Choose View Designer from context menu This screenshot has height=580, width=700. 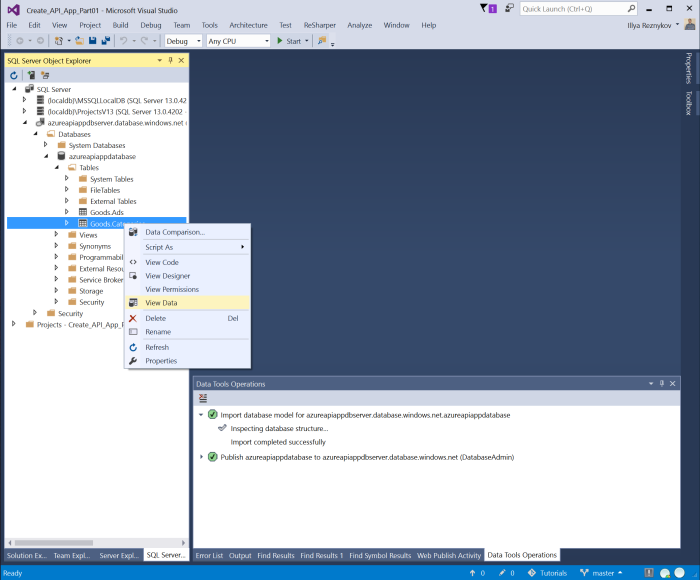tap(188, 276)
